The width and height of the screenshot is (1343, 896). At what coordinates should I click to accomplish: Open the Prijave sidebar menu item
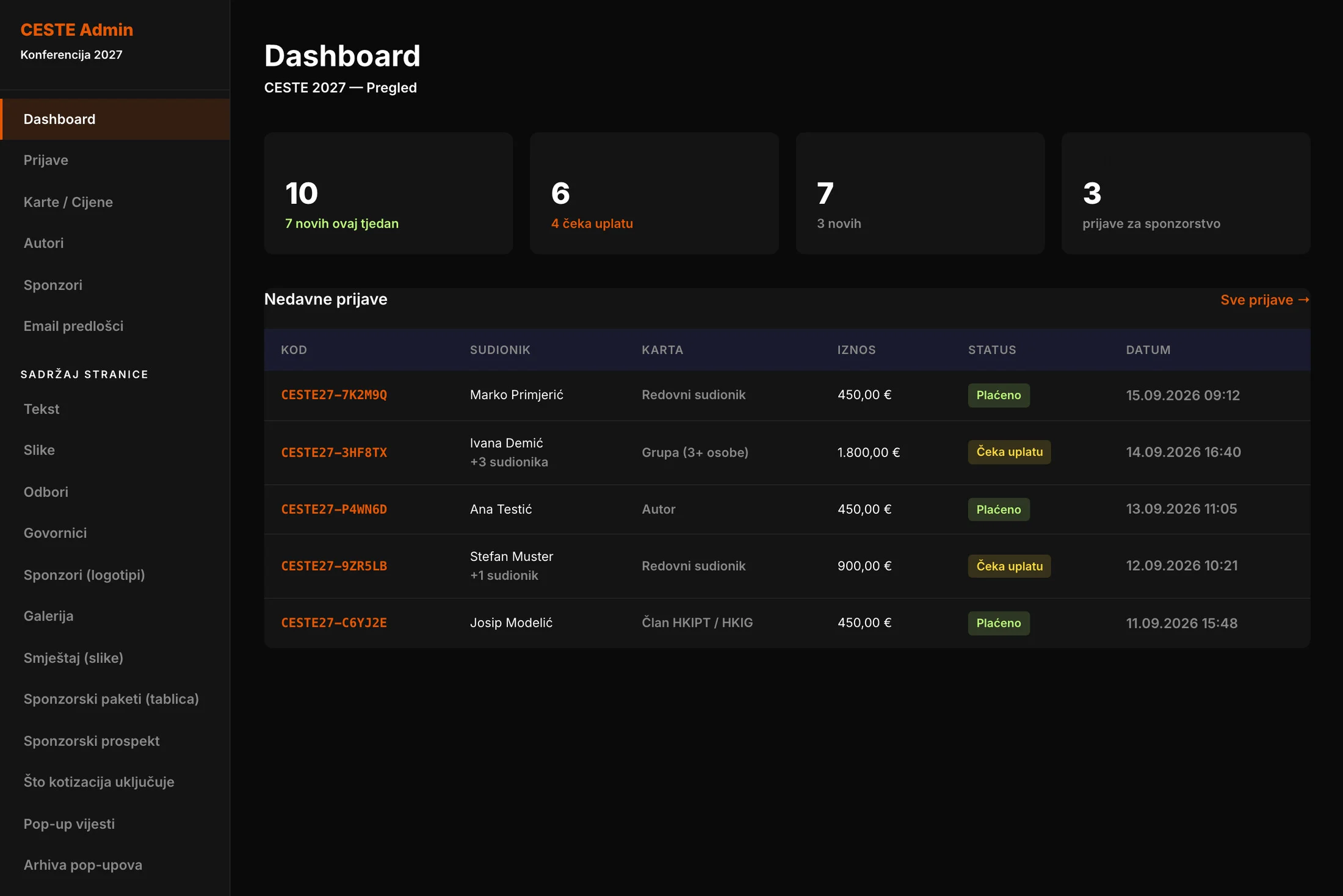pyautogui.click(x=115, y=161)
